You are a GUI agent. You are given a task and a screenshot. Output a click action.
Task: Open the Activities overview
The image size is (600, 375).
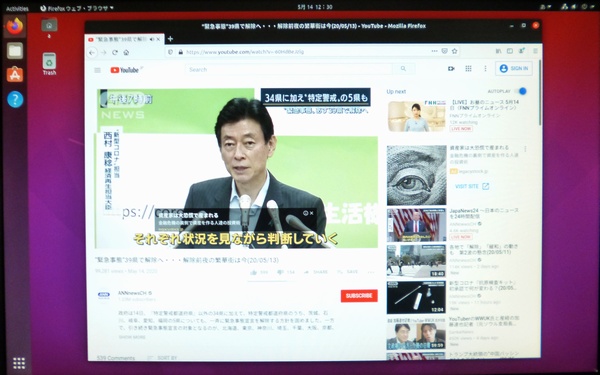click(17, 8)
